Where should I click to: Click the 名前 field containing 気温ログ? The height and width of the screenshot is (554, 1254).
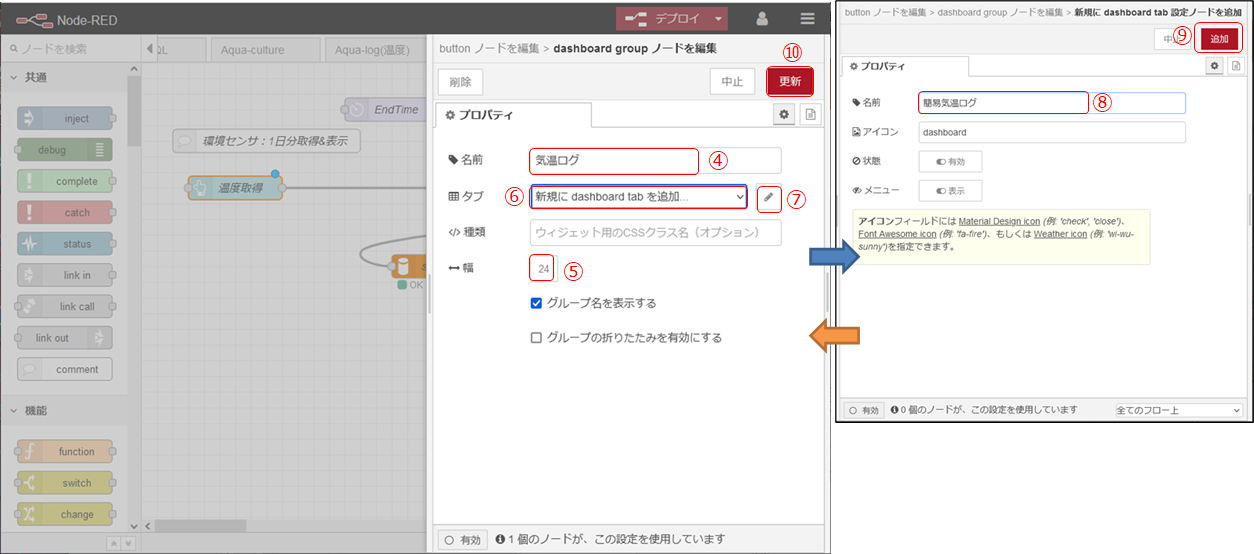pyautogui.click(x=613, y=160)
